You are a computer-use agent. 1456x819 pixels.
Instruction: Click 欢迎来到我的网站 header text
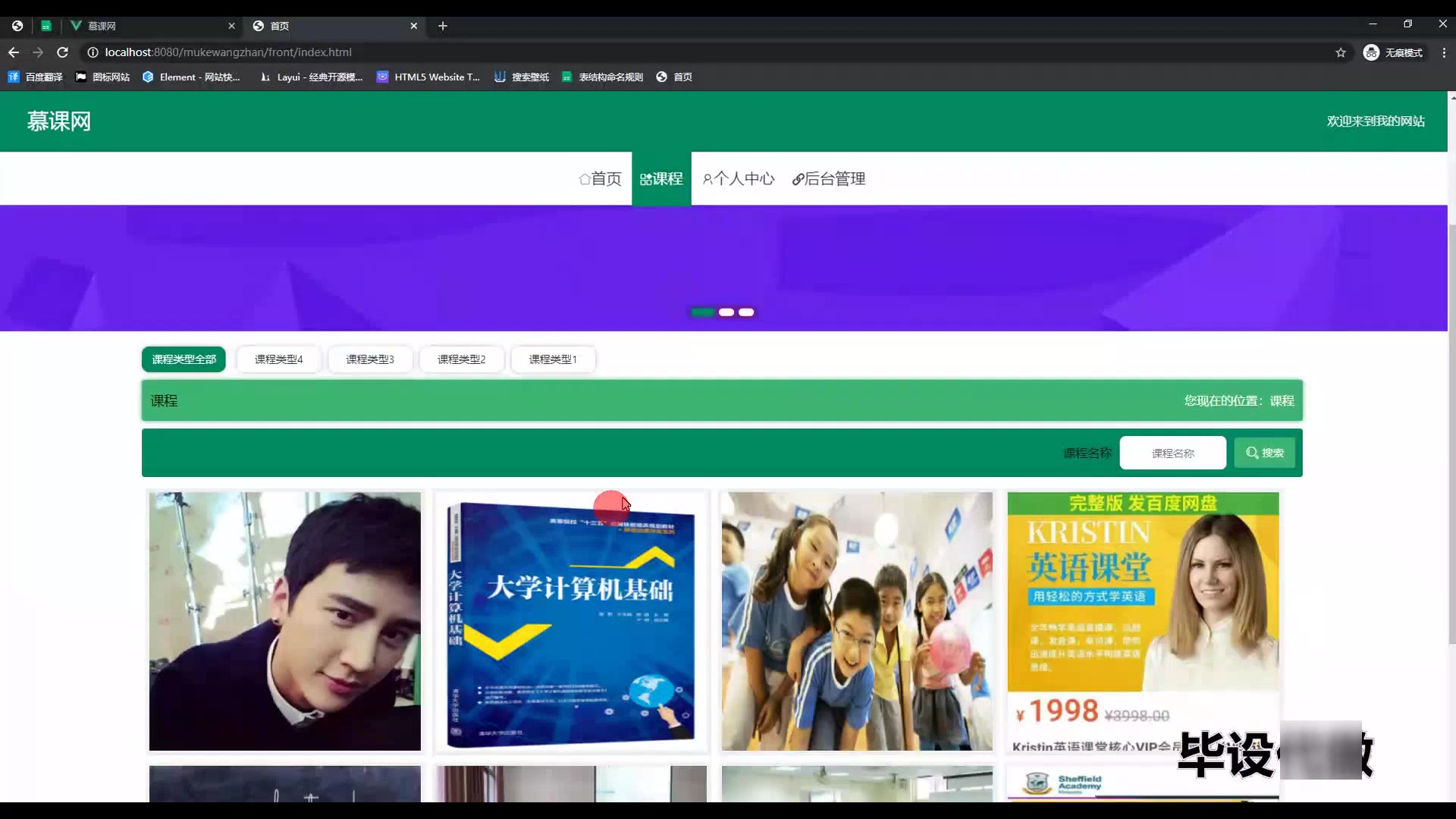click(1376, 121)
